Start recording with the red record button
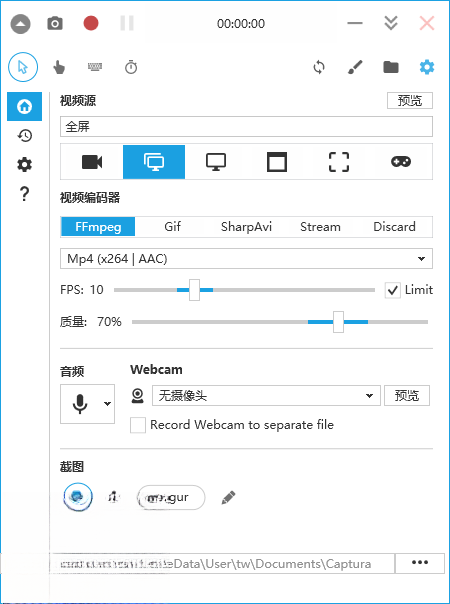The width and height of the screenshot is (450, 604). 91,23
